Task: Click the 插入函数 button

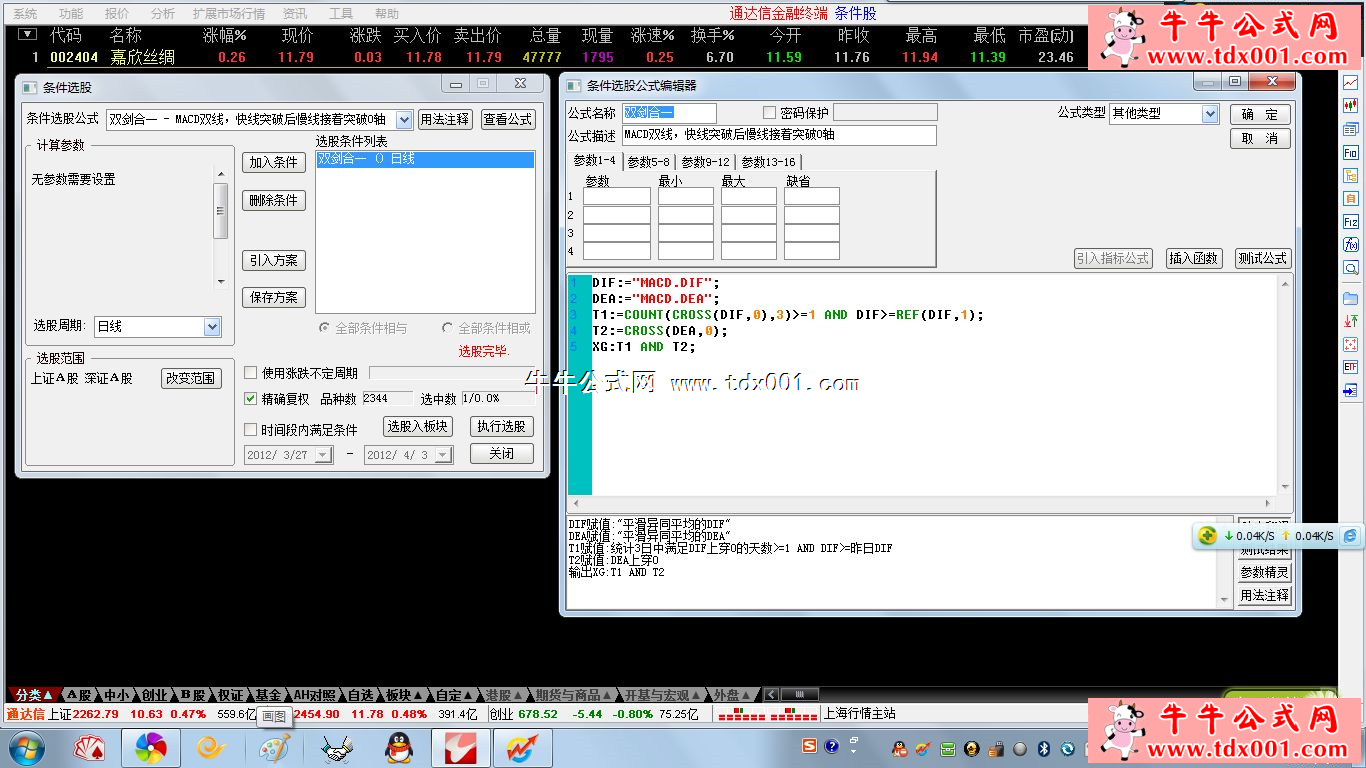Action: pos(1194,258)
